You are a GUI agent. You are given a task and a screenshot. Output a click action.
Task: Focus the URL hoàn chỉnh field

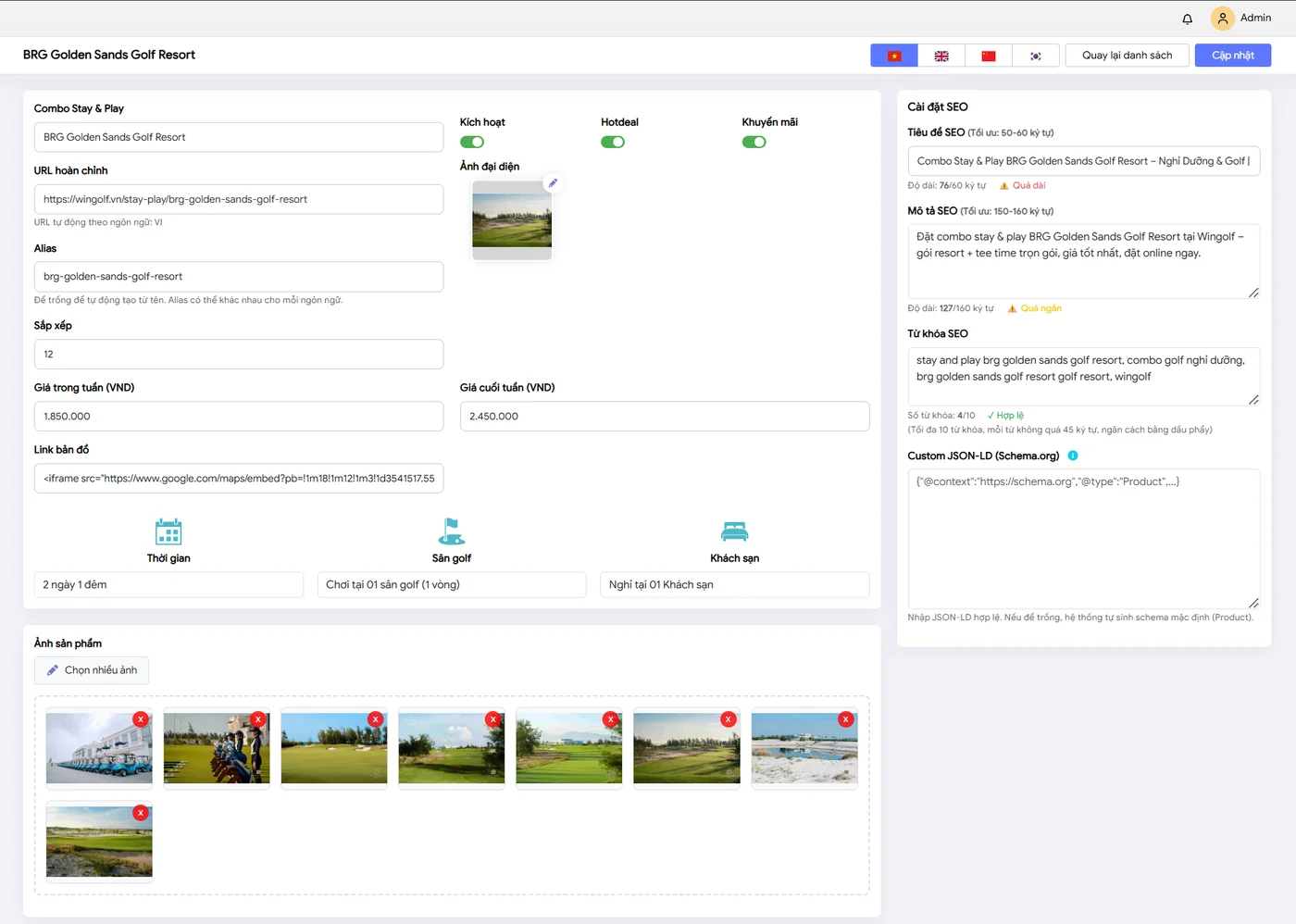click(x=239, y=199)
